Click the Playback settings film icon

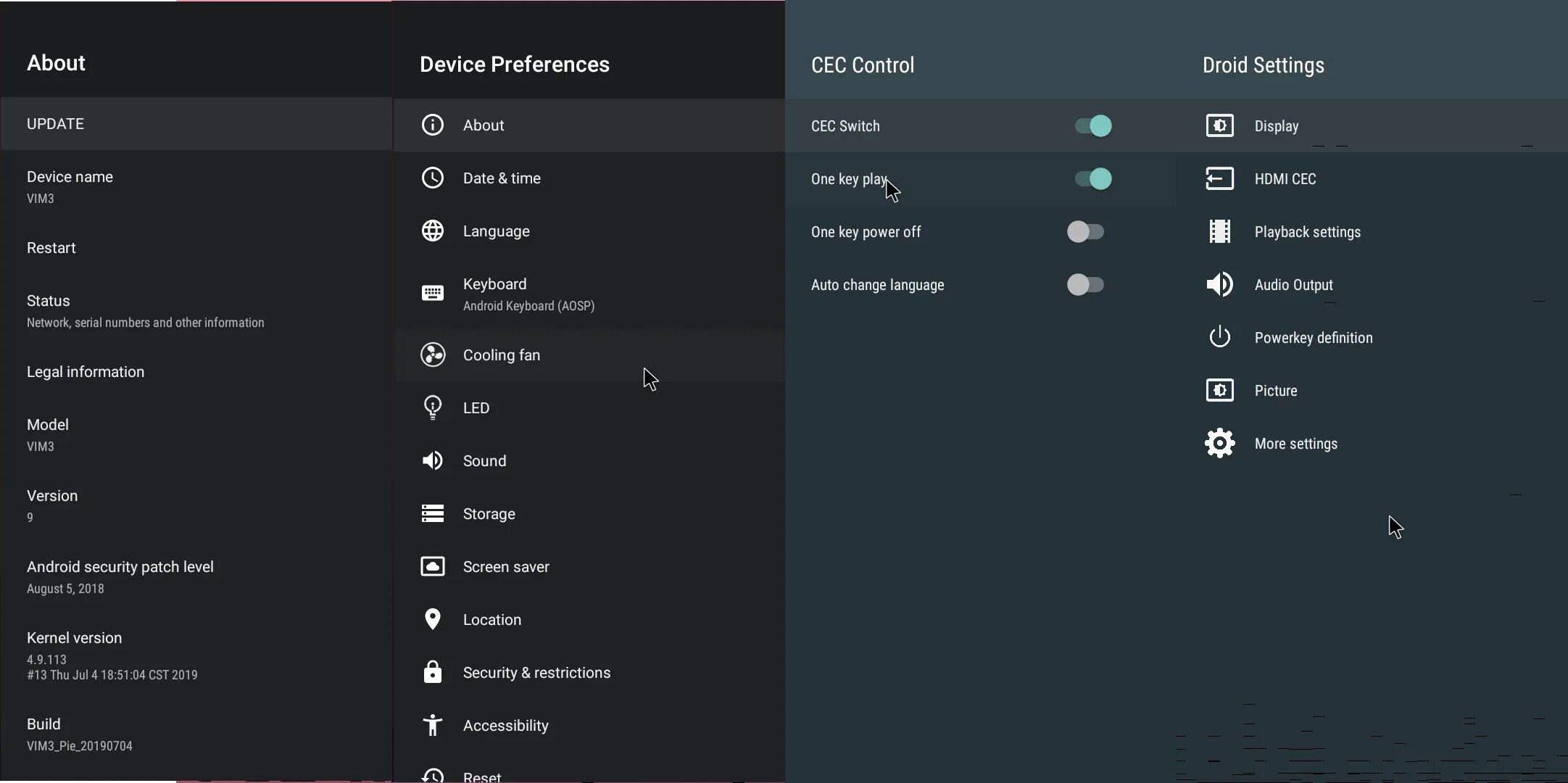click(x=1219, y=231)
